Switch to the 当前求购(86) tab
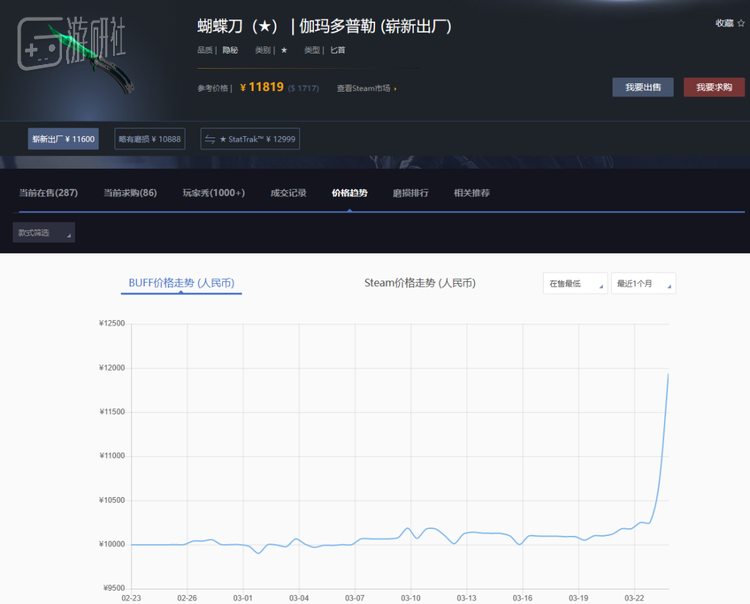Viewport: 750px width, 604px height. [130, 193]
